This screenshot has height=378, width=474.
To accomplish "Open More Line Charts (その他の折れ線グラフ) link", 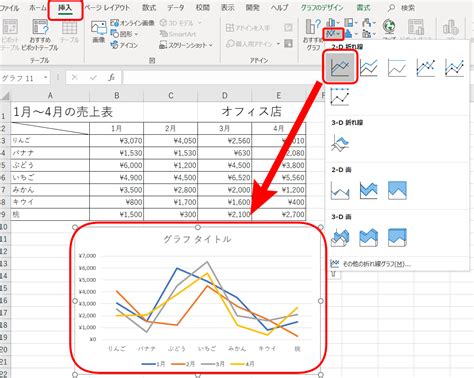I will 371,264.
